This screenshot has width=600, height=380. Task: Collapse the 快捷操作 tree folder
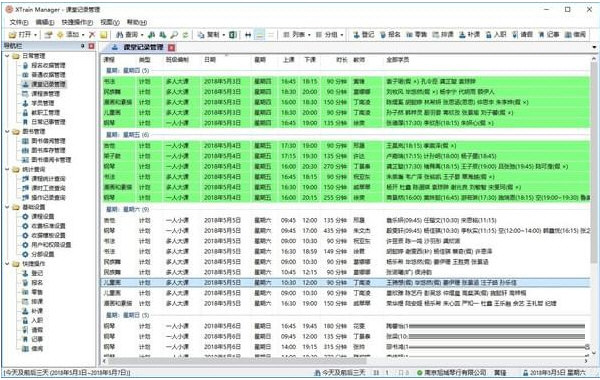tap(7, 264)
